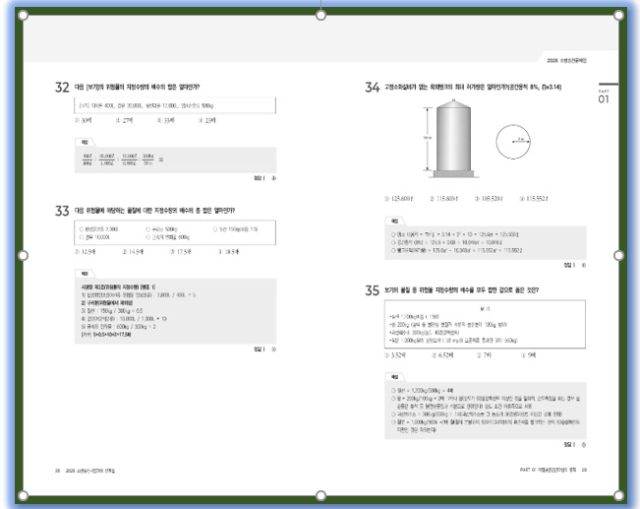Click the bottom-right corner resize handle

click(x=619, y=496)
